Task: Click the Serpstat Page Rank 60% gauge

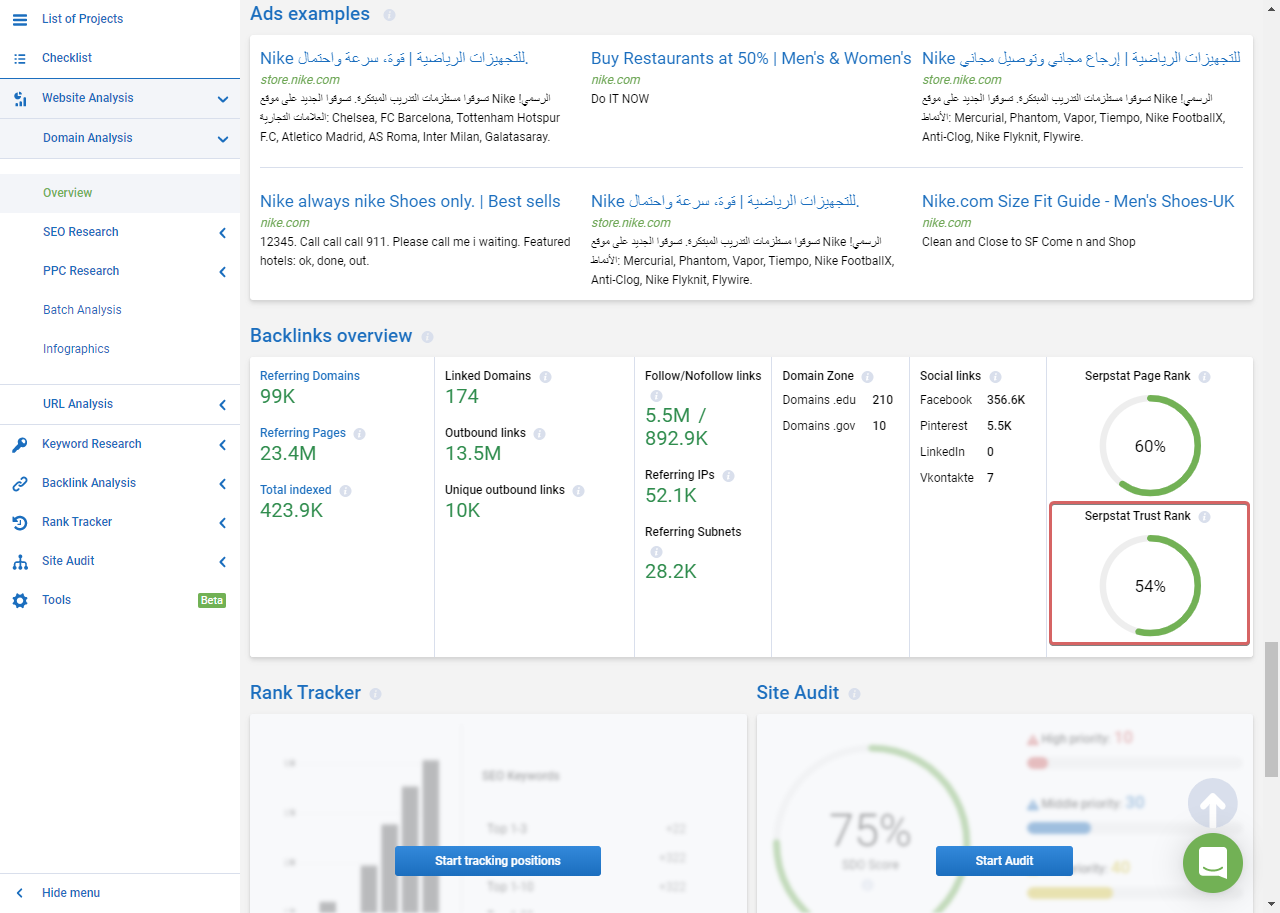Action: (1150, 446)
